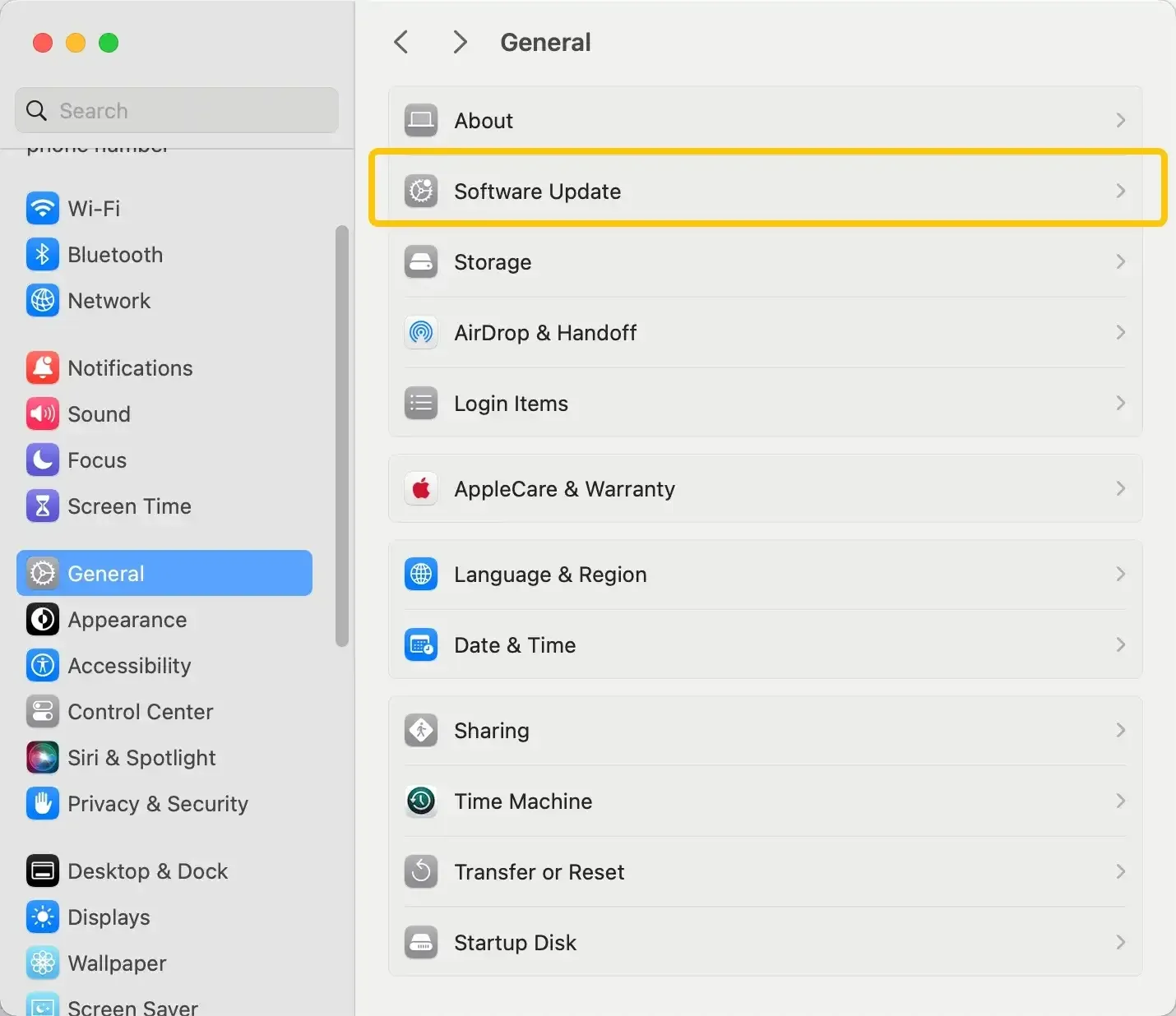Click the Transfer or Reset icon
The image size is (1176, 1016).
pyautogui.click(x=421, y=871)
